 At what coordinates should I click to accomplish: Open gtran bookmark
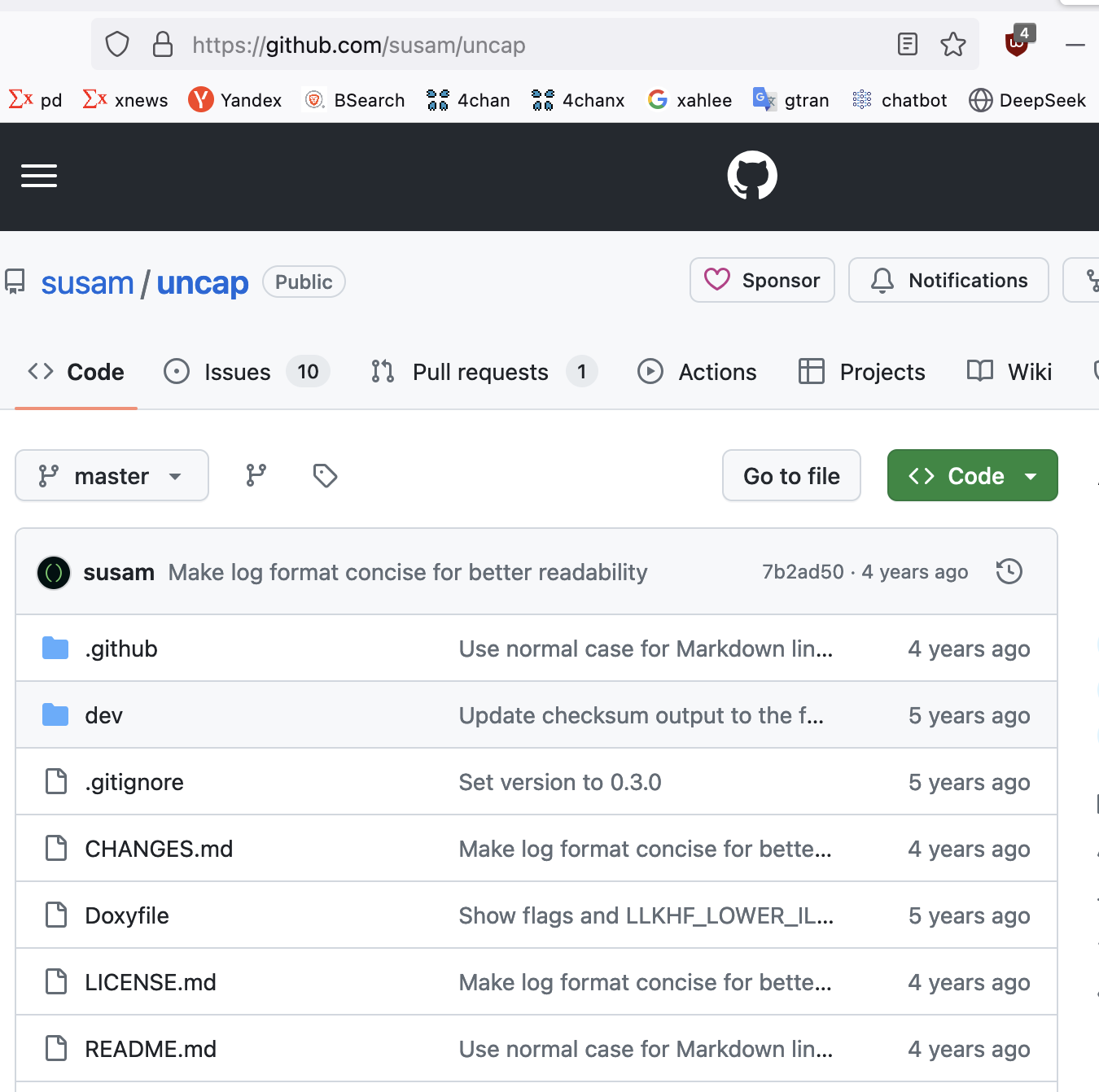point(791,100)
